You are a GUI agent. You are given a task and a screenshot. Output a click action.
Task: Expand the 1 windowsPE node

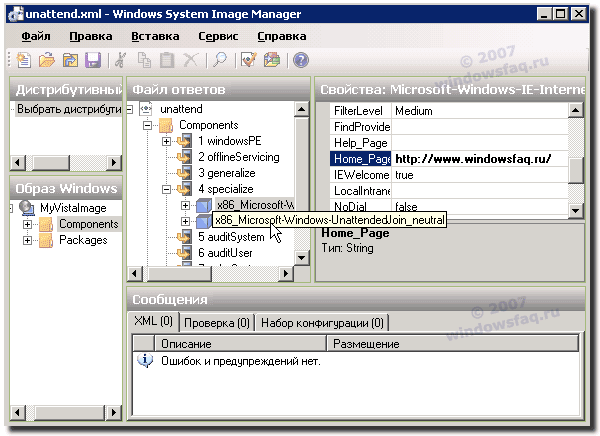click(166, 141)
